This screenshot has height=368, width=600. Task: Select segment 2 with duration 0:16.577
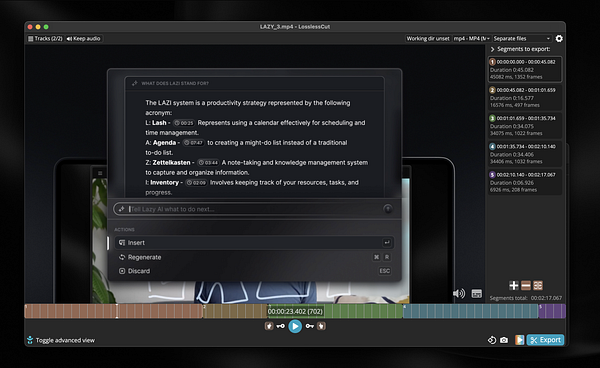pyautogui.click(x=525, y=97)
